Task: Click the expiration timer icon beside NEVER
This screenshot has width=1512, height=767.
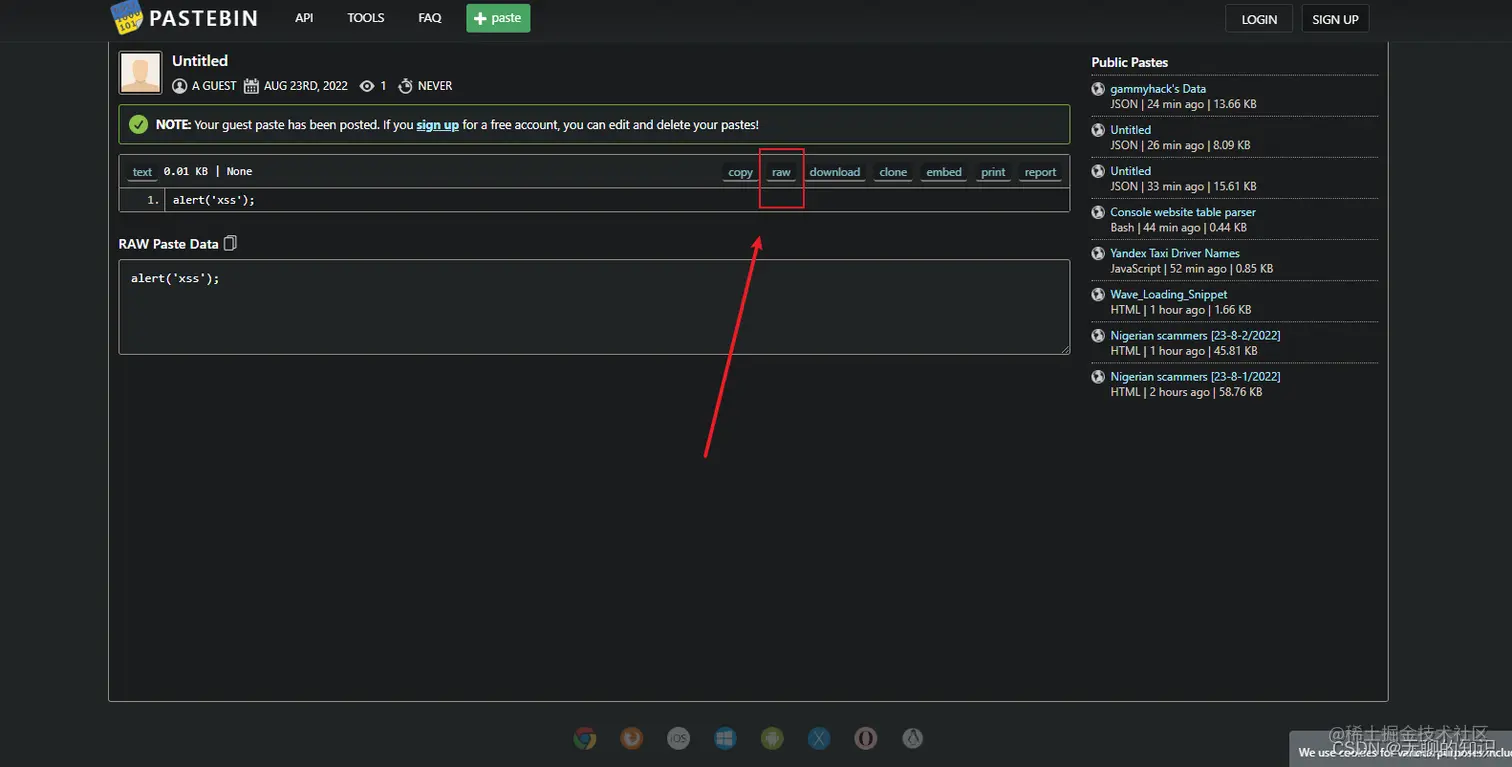Action: [405, 86]
